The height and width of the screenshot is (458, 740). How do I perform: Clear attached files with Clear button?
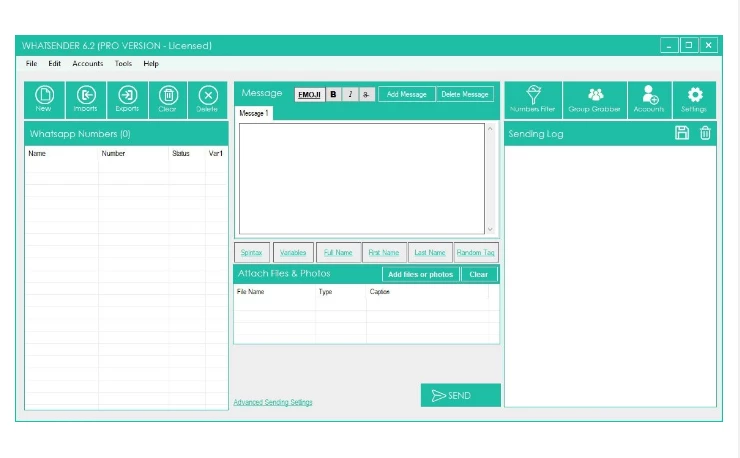click(x=479, y=274)
